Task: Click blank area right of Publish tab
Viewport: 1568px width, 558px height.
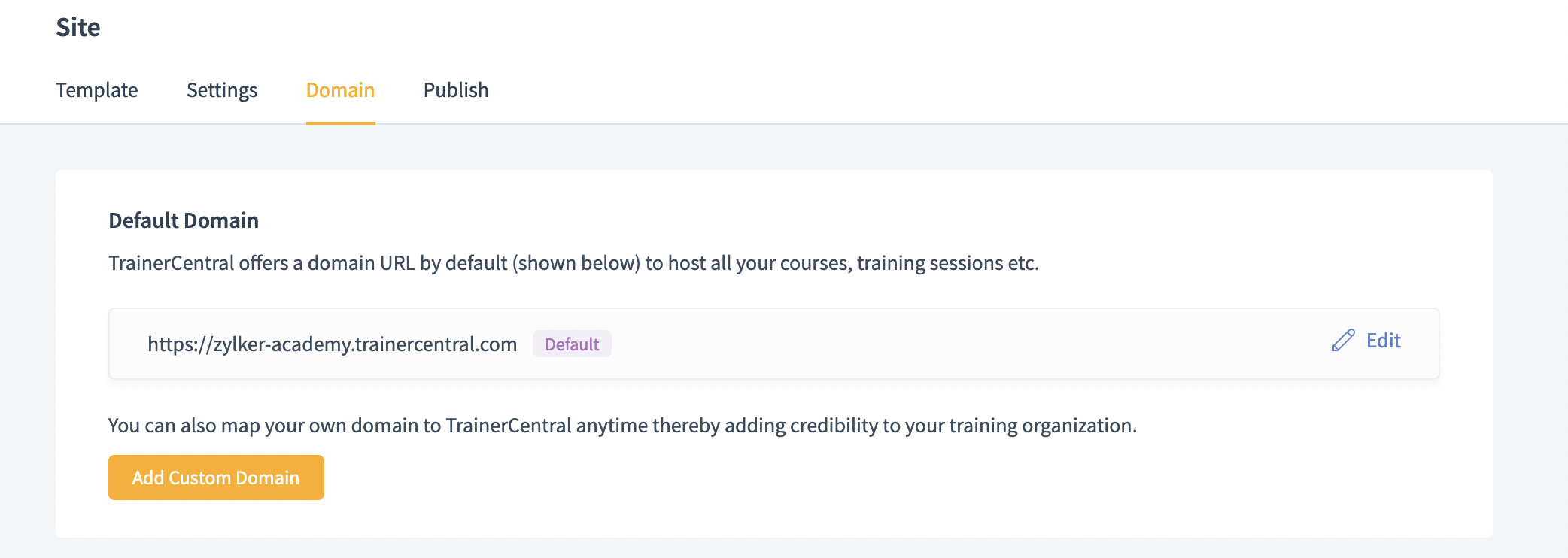Action: [x=978, y=90]
